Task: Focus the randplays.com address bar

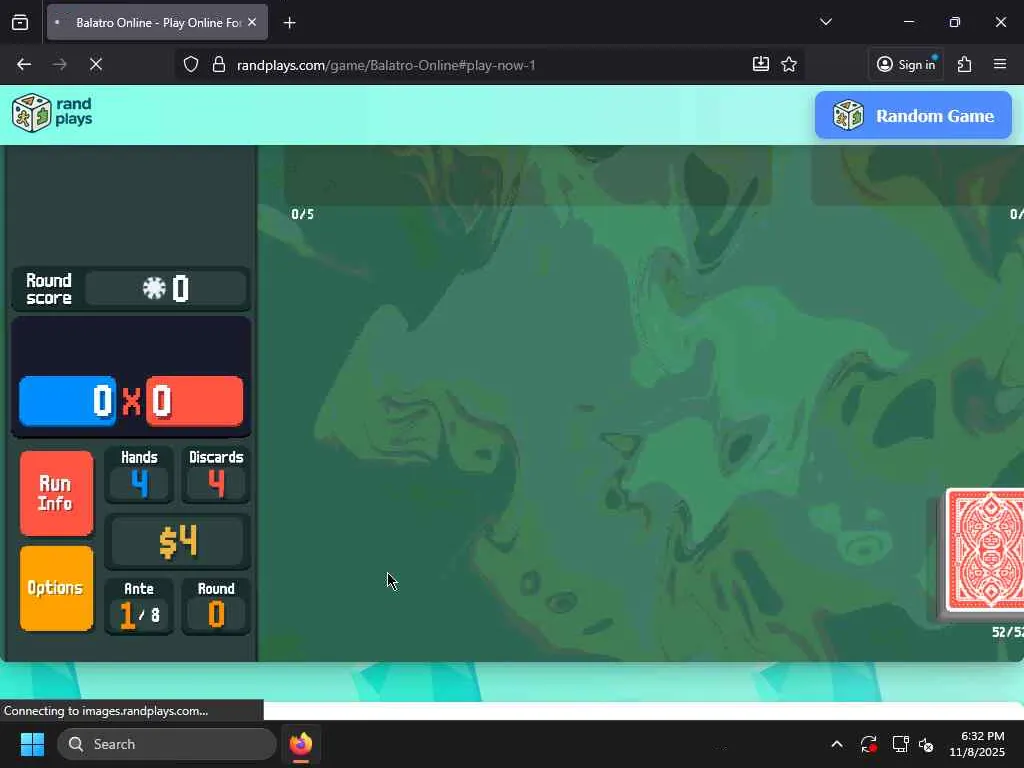Action: (490, 65)
